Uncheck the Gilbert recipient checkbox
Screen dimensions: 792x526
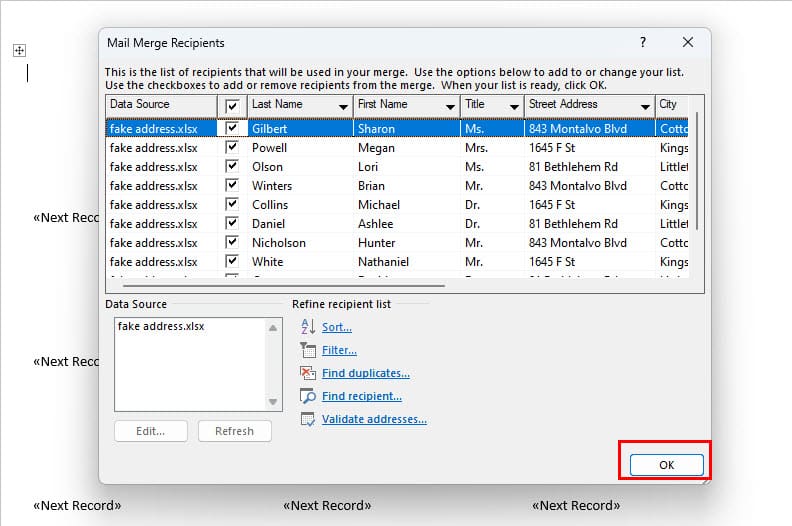232,128
